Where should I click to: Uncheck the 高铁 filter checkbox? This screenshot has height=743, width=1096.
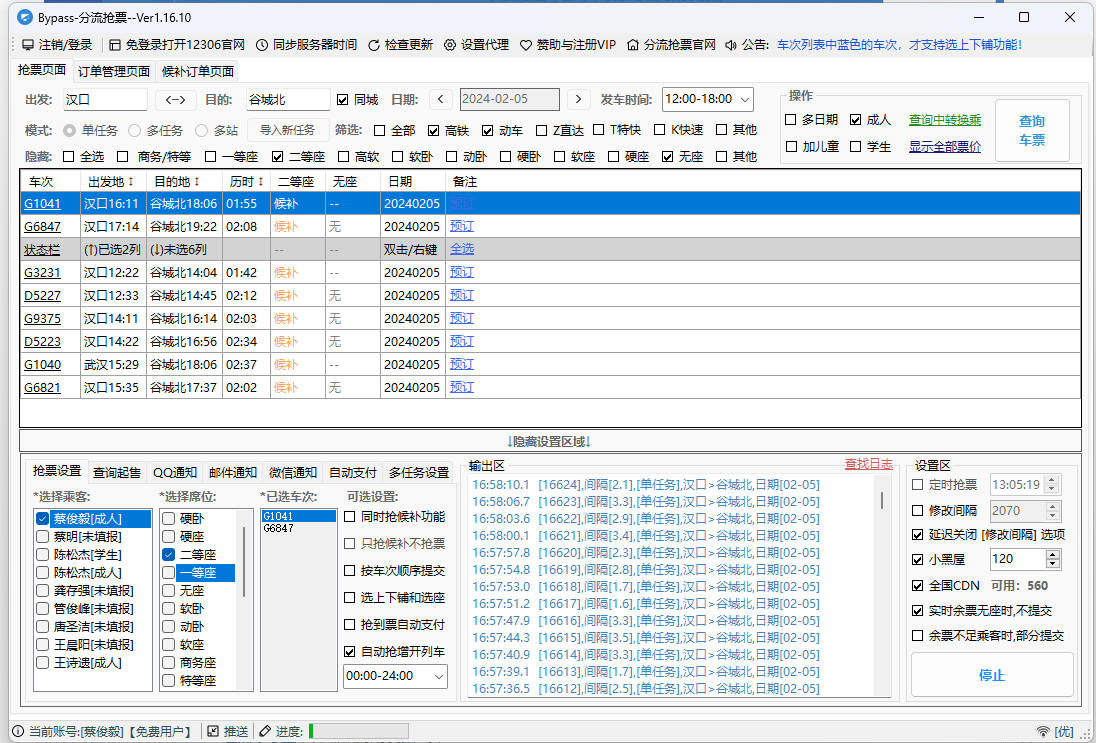point(433,130)
